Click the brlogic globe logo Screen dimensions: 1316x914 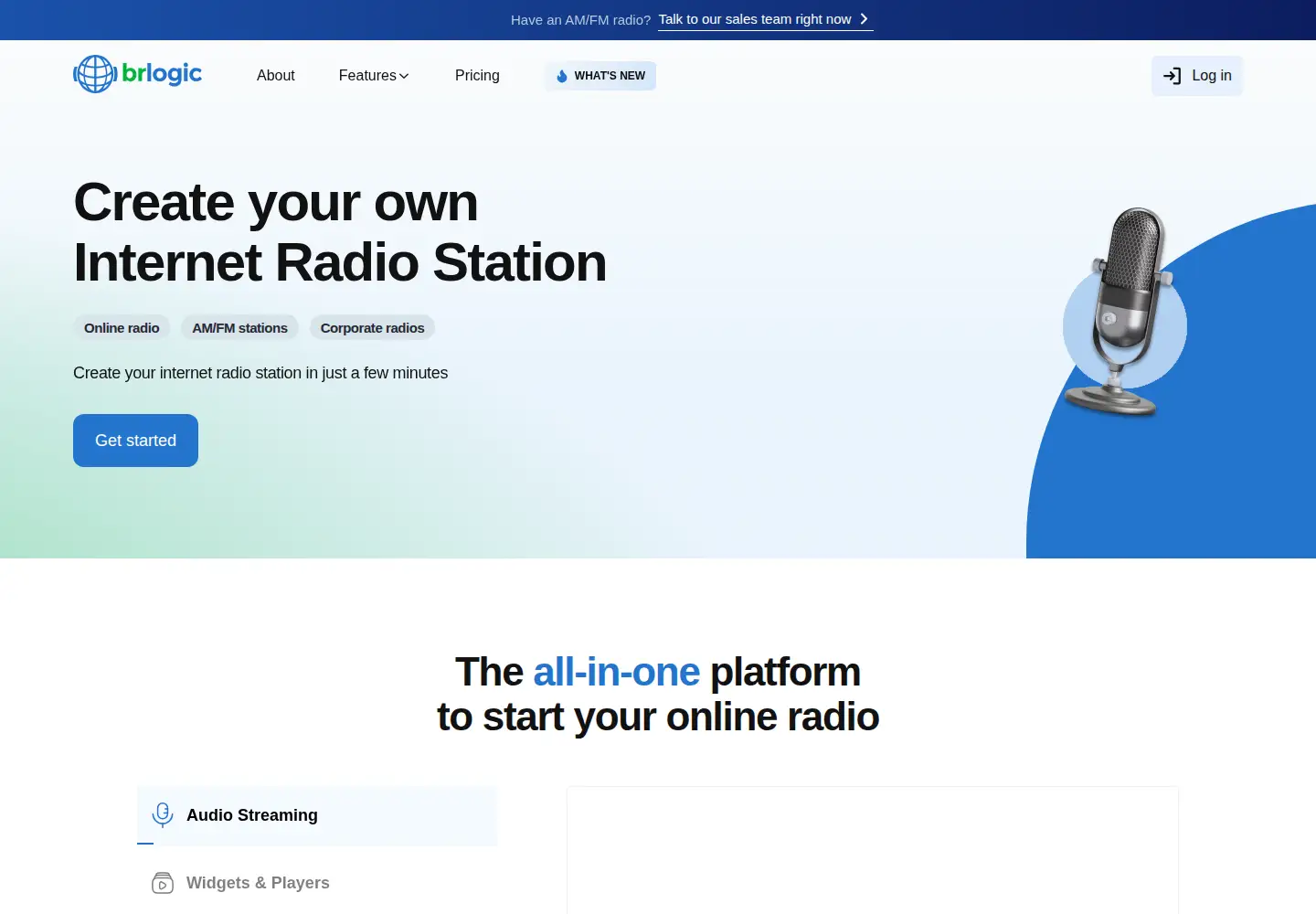[x=137, y=74]
